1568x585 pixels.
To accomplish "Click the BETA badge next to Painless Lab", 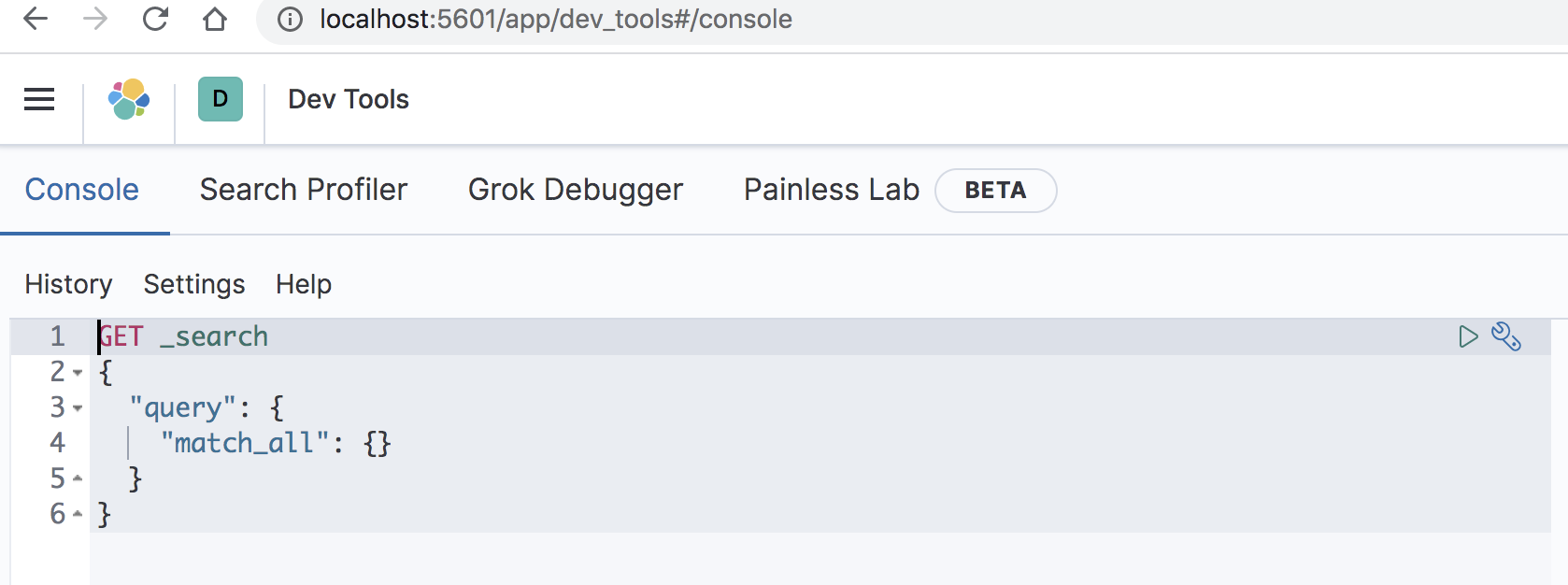I will pos(995,191).
